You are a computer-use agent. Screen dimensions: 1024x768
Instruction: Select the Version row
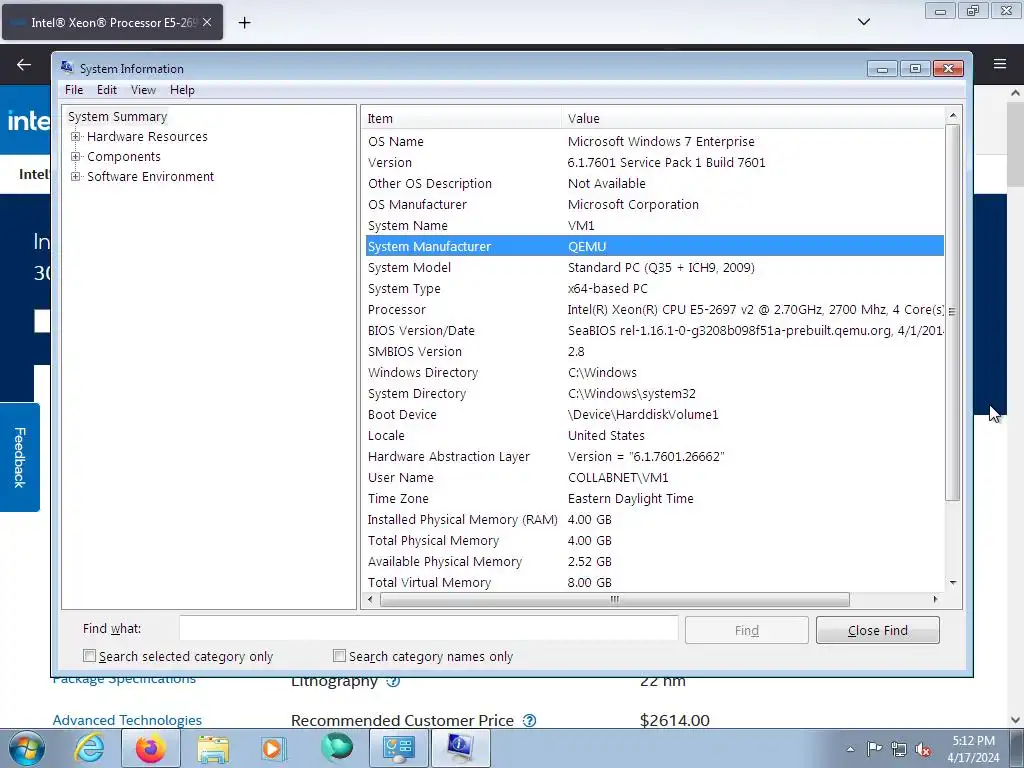pos(654,163)
